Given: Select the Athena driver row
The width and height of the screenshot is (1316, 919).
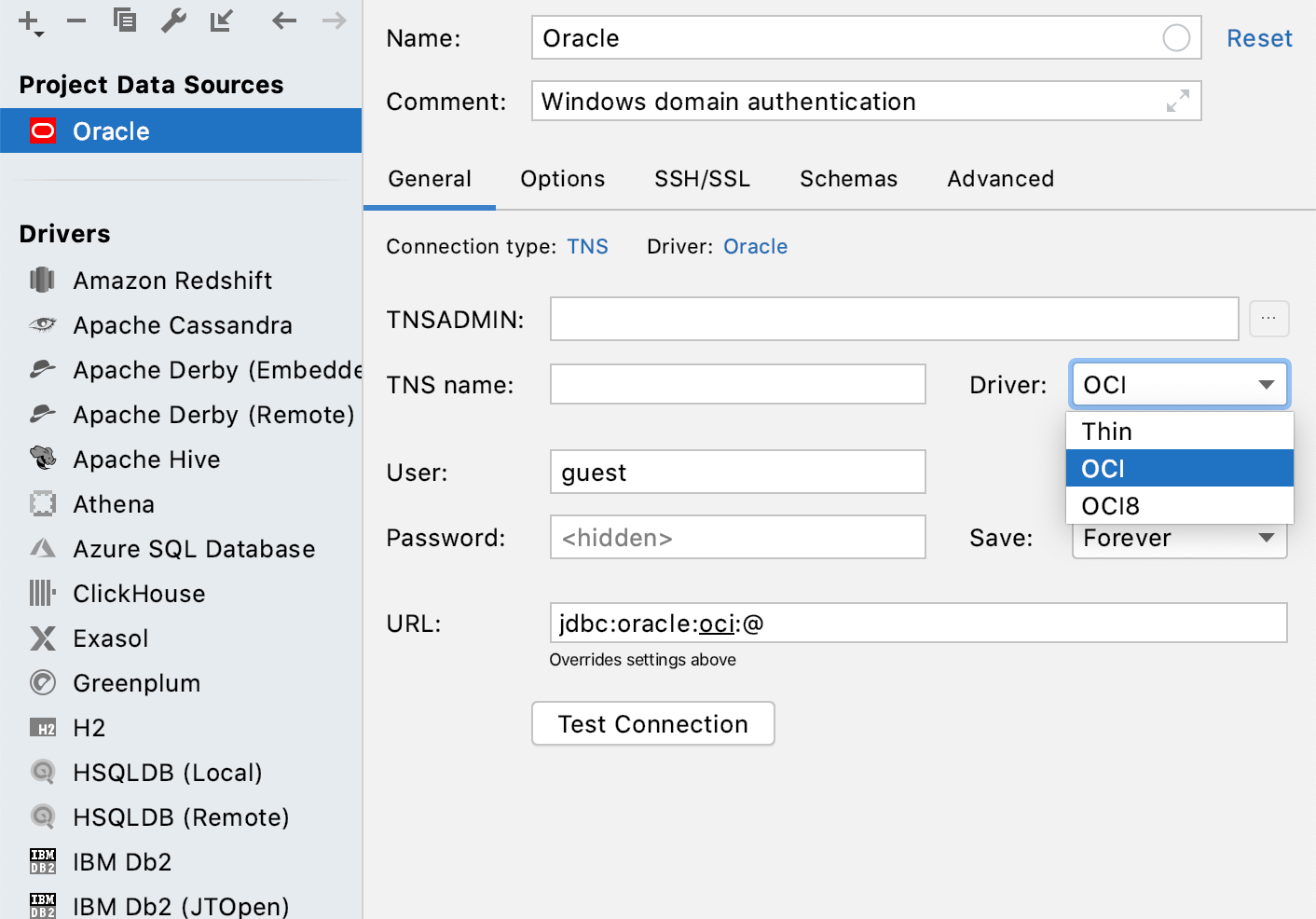Looking at the screenshot, I should coord(181,503).
